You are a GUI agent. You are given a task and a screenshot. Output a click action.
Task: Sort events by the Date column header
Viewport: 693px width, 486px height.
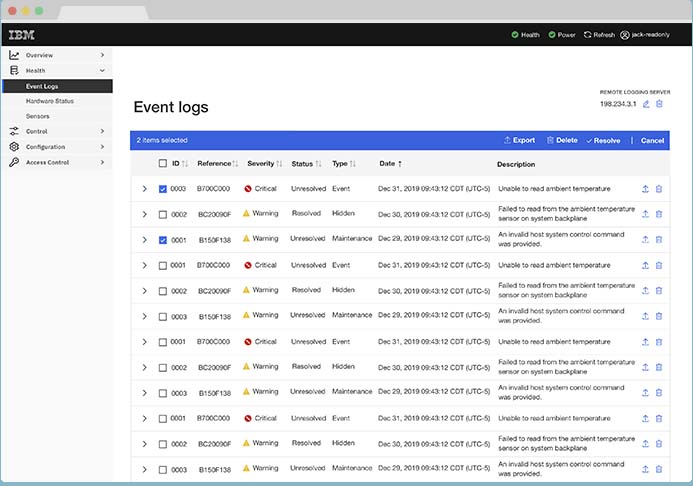390,163
